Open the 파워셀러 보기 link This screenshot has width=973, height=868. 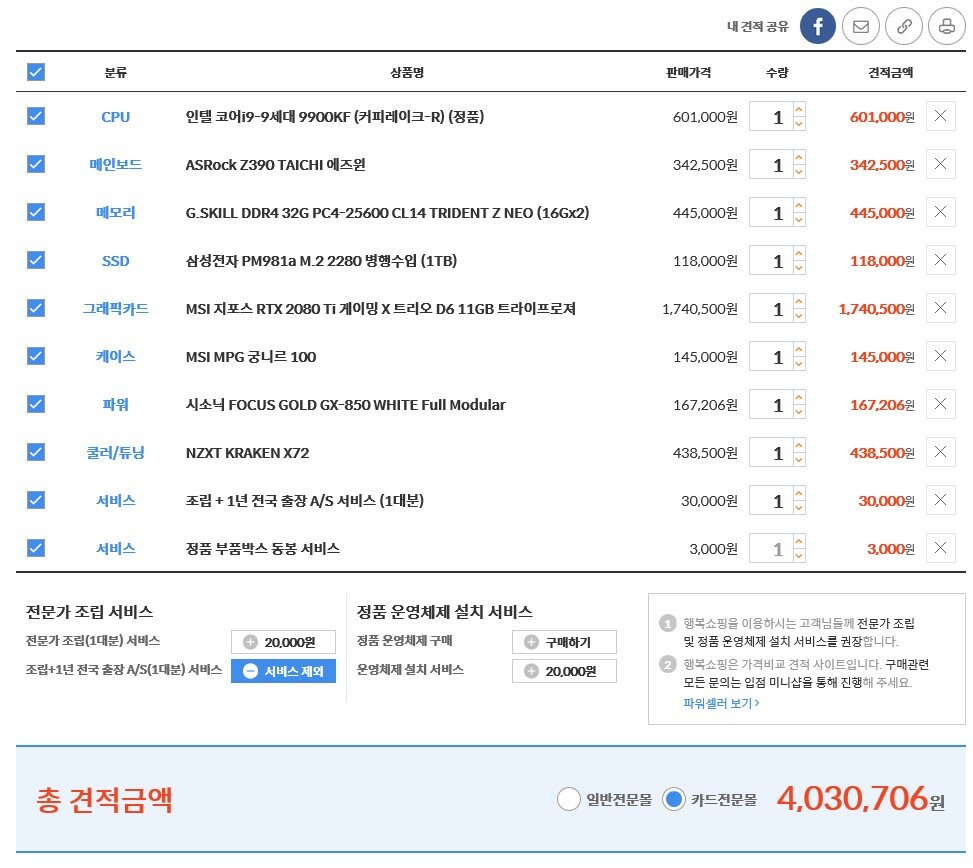tap(721, 703)
